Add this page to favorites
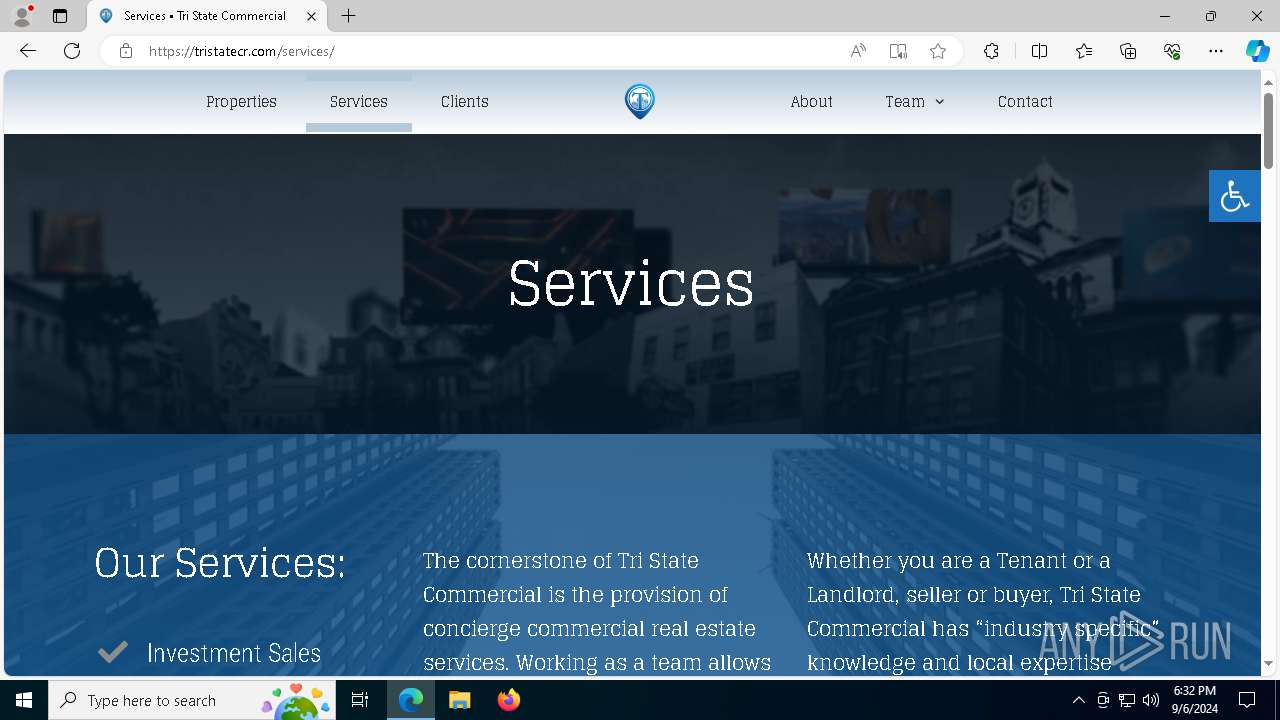The width and height of the screenshot is (1280, 720). (x=938, y=51)
